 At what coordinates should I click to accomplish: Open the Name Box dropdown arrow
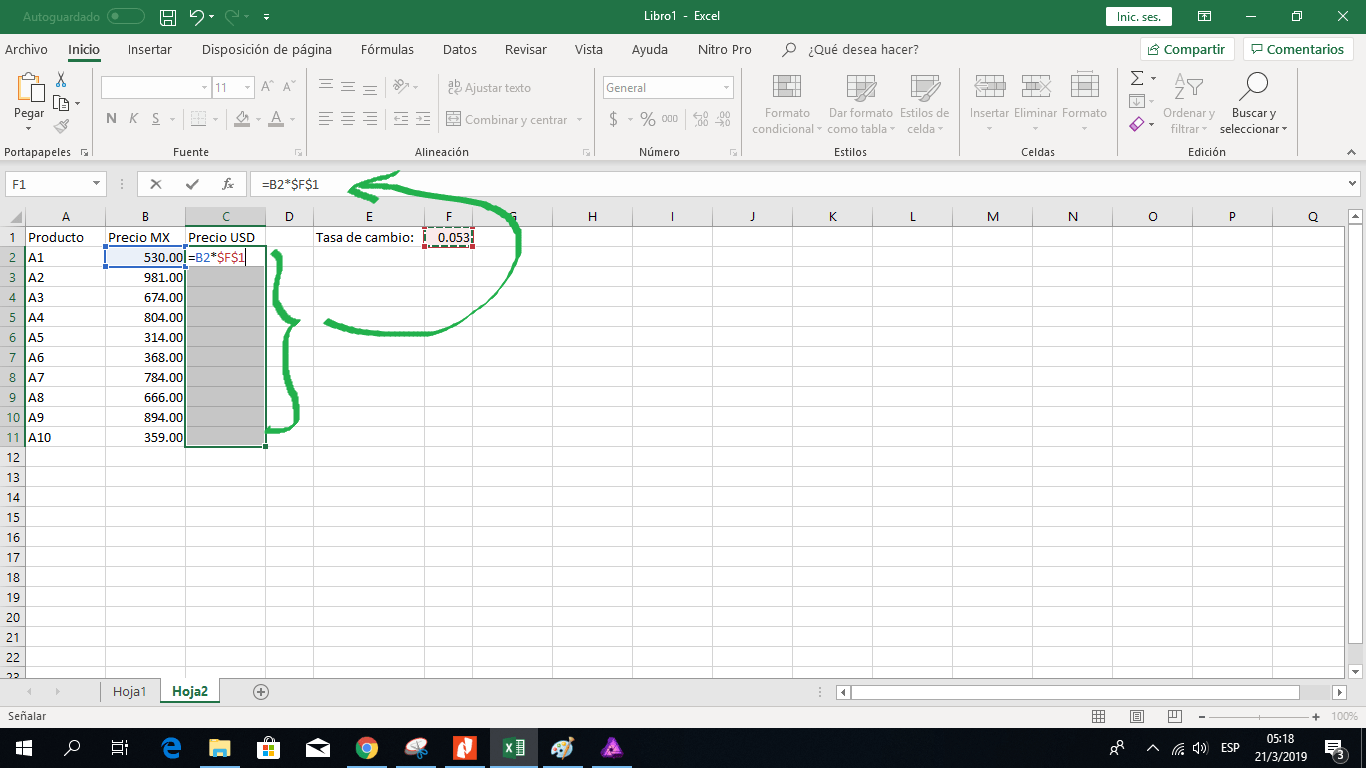click(x=97, y=184)
